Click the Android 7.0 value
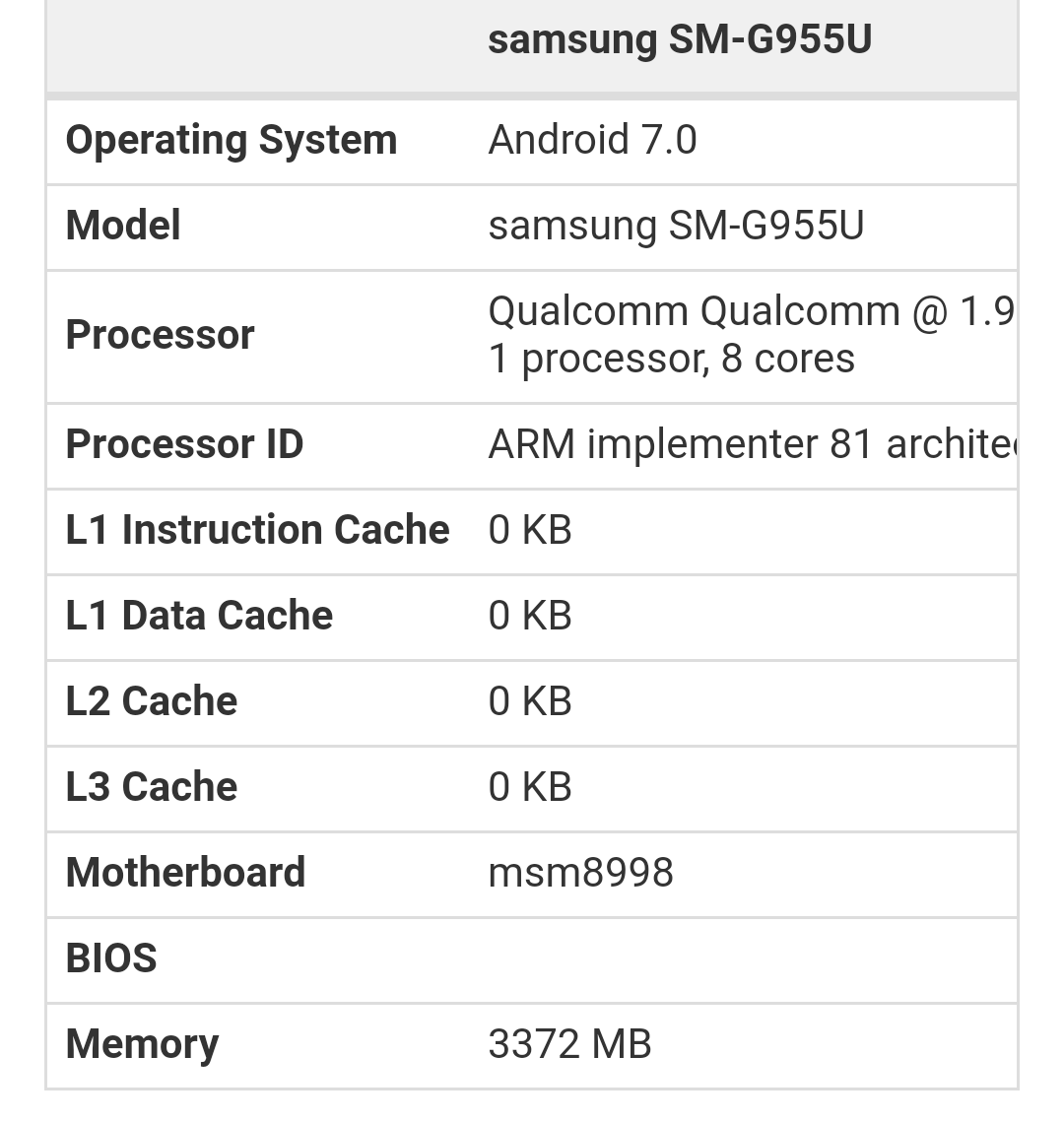 click(x=592, y=140)
